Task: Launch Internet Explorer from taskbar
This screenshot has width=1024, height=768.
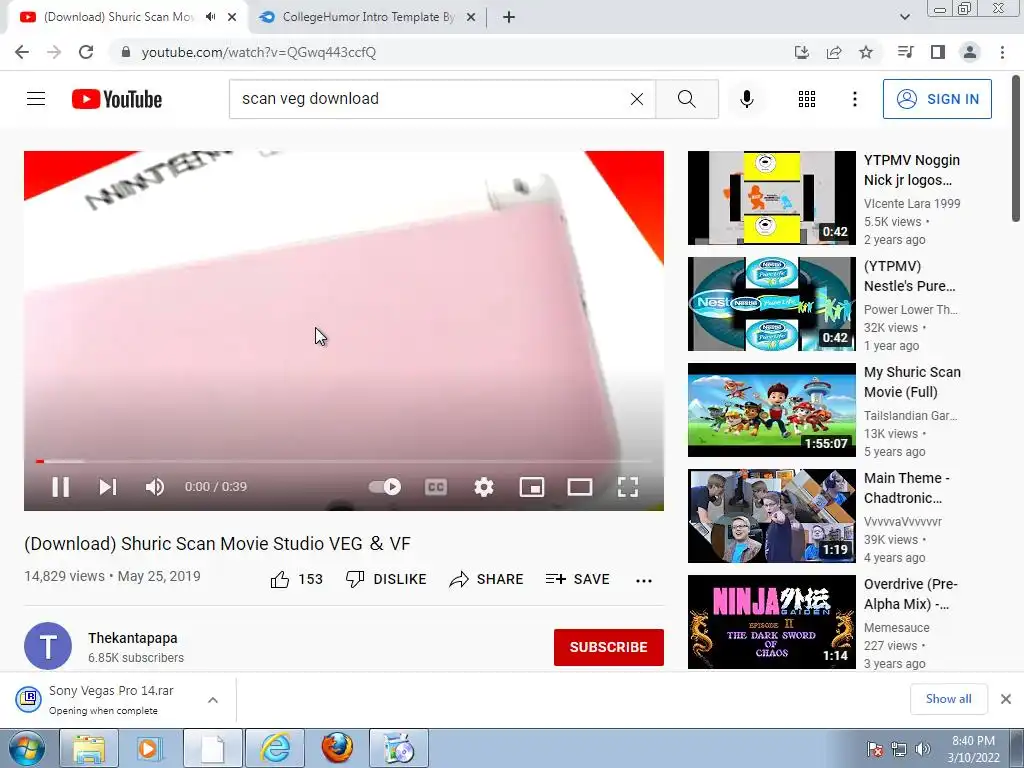Action: coord(275,748)
